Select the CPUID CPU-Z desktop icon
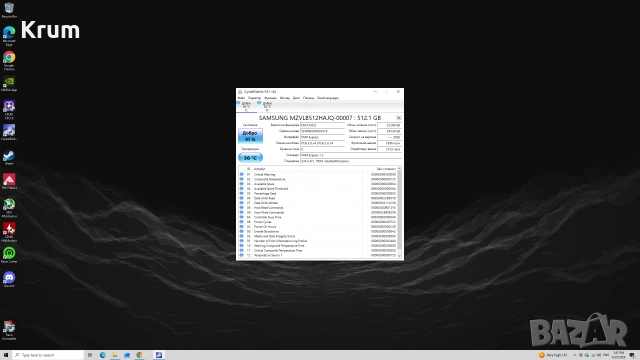640x360 pixels. click(9, 109)
